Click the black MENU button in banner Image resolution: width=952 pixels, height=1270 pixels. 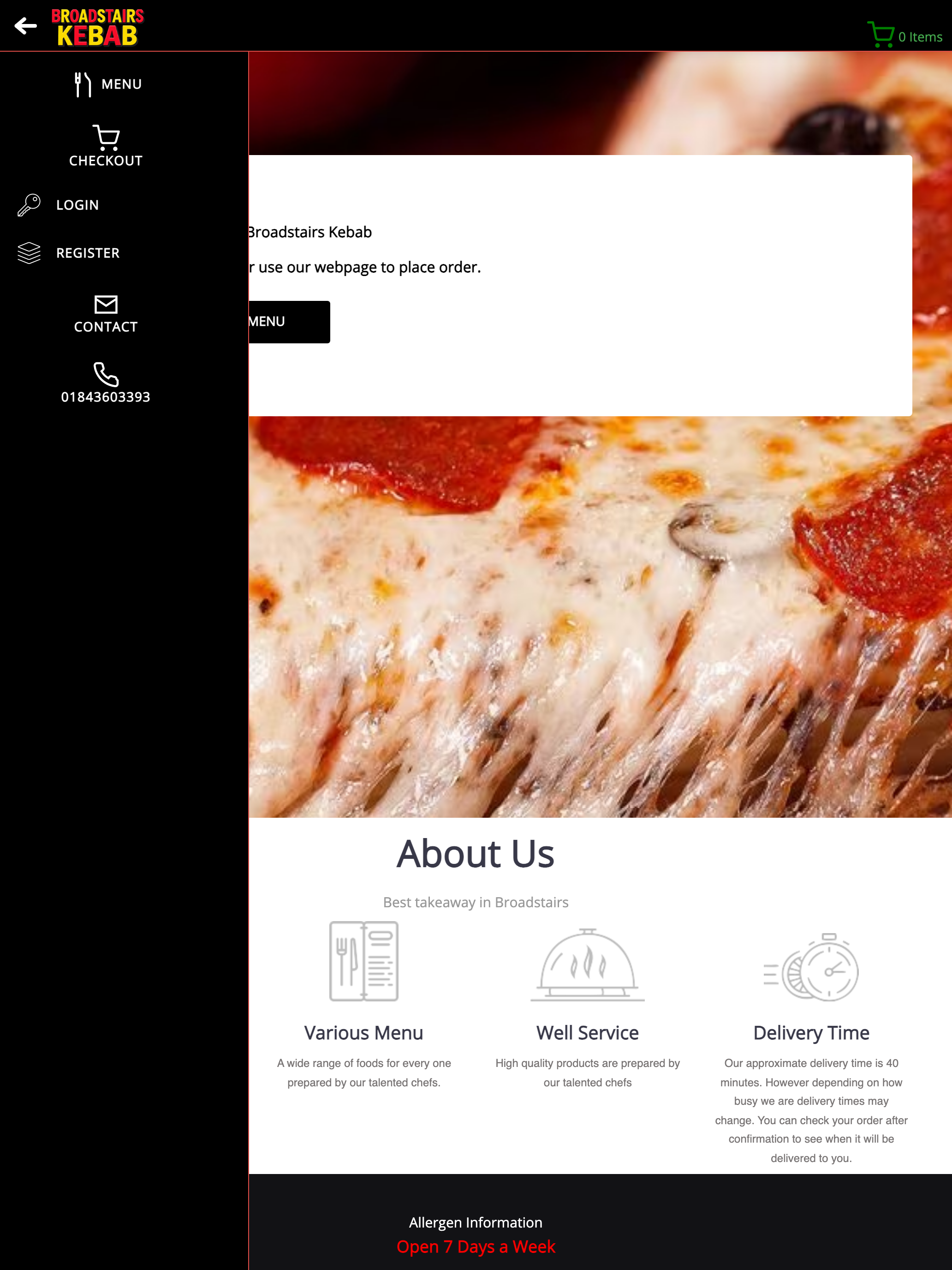click(289, 322)
